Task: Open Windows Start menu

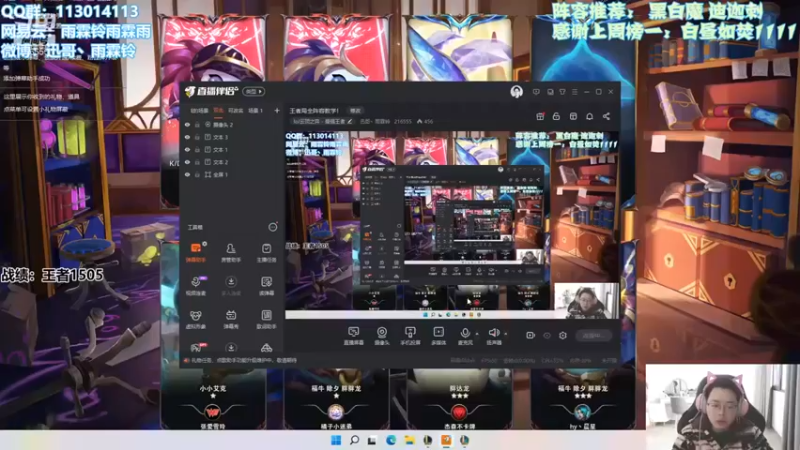Action: pos(336,440)
